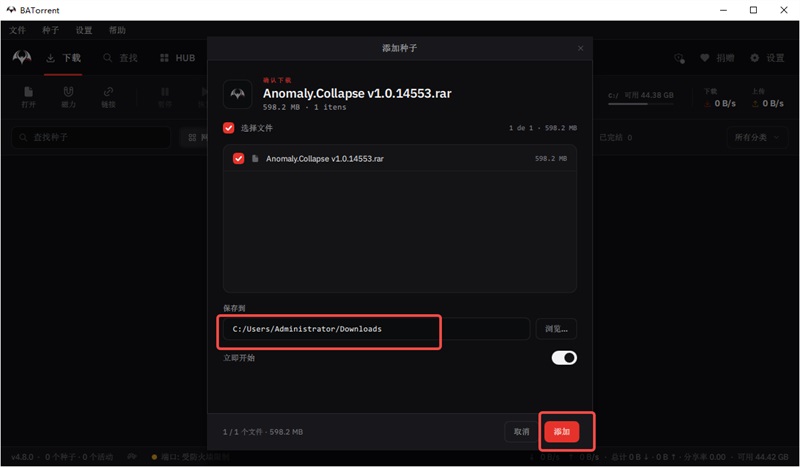Click the 端口: 受防火墙限制 status entry
This screenshot has height=467, width=800.
pos(190,456)
